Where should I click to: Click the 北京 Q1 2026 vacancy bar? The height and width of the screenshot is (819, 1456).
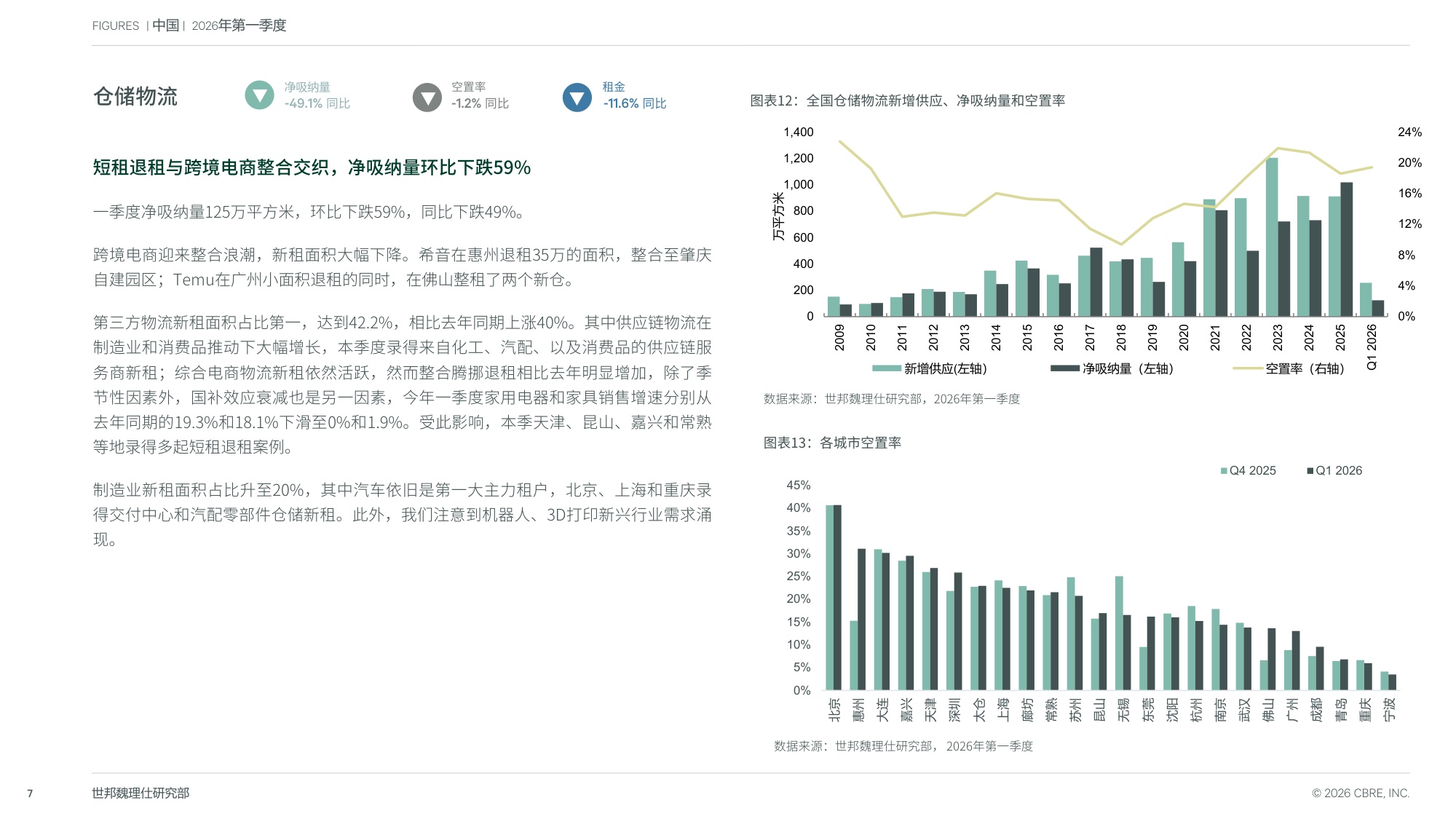tap(837, 597)
